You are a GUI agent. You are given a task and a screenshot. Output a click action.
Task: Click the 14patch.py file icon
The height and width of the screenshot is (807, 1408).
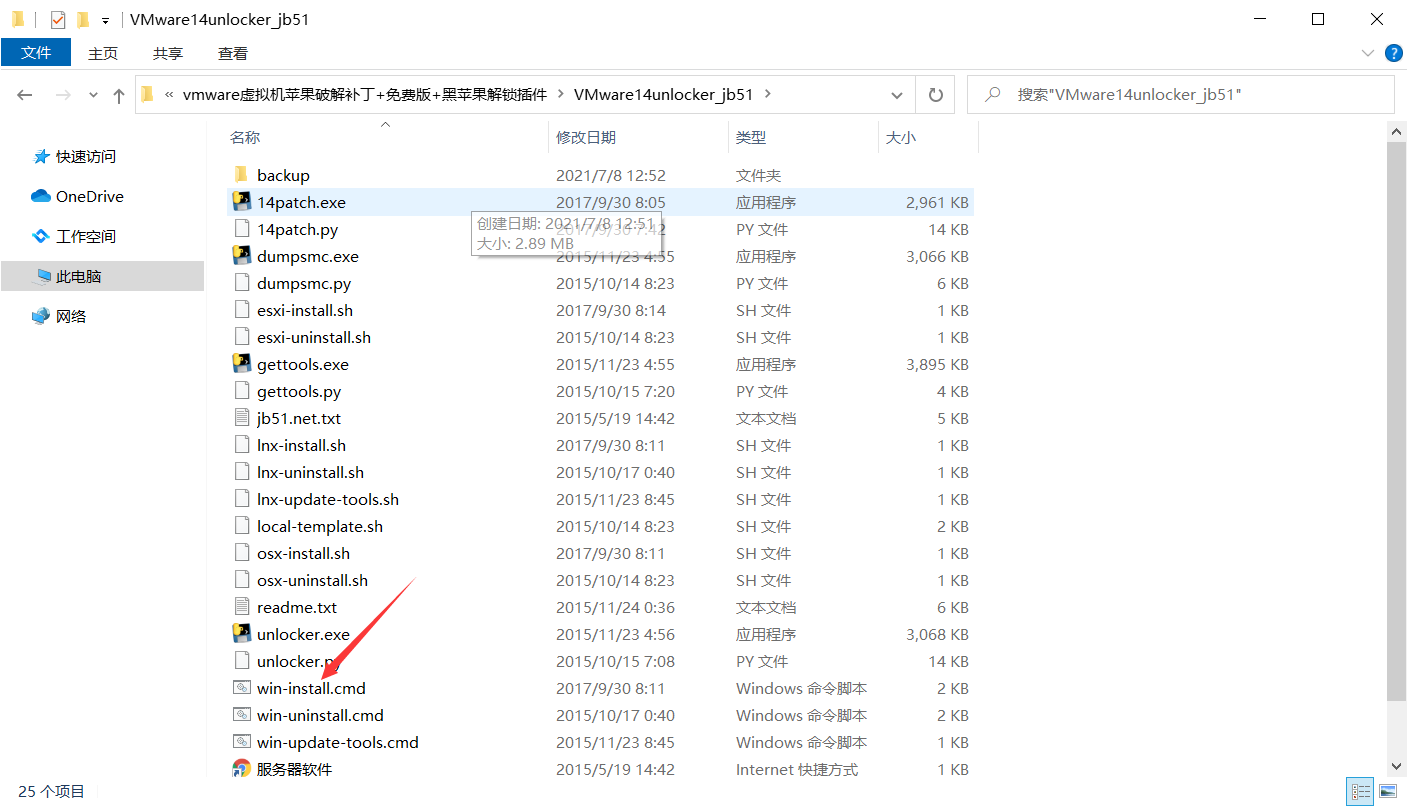pos(241,229)
